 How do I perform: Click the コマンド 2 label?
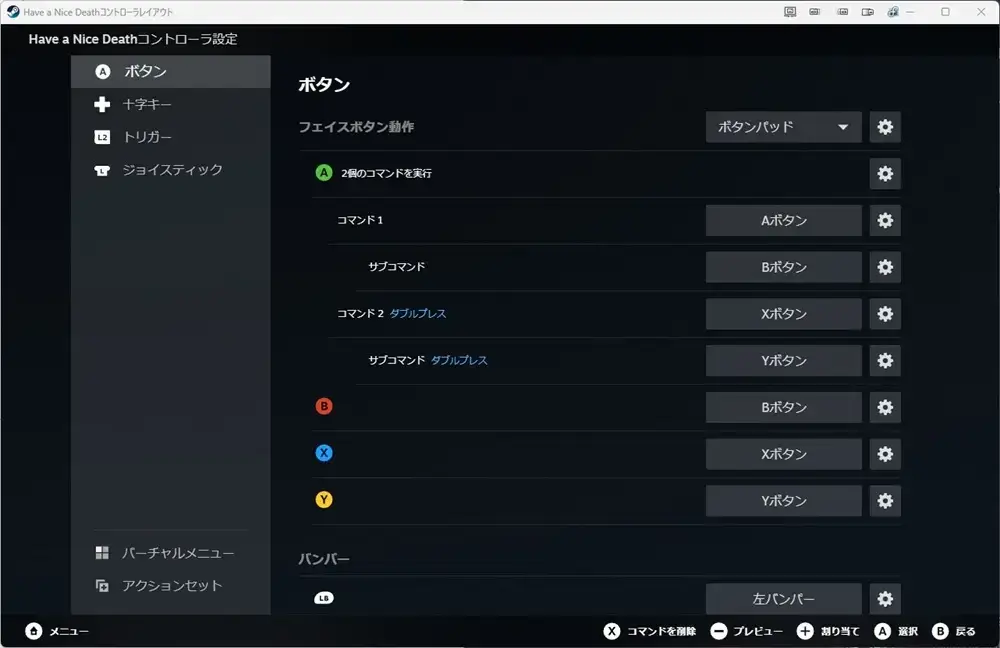point(360,313)
